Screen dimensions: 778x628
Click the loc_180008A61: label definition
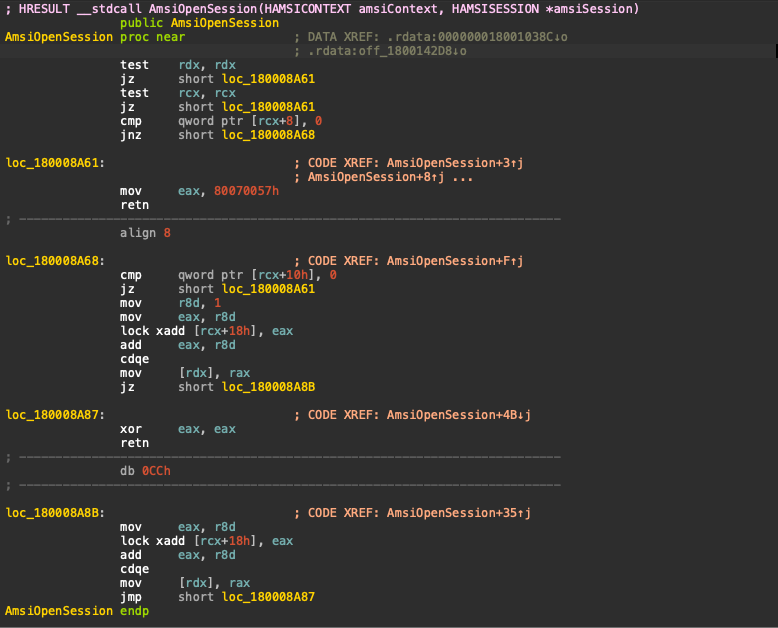tap(55, 163)
